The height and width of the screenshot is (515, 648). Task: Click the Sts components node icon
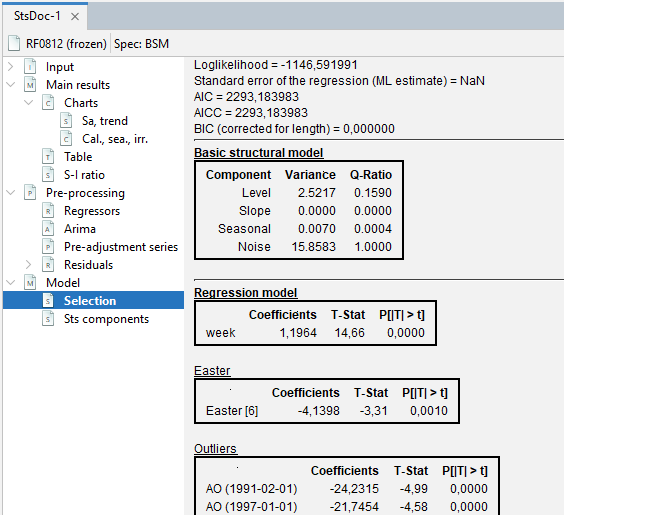pos(47,319)
